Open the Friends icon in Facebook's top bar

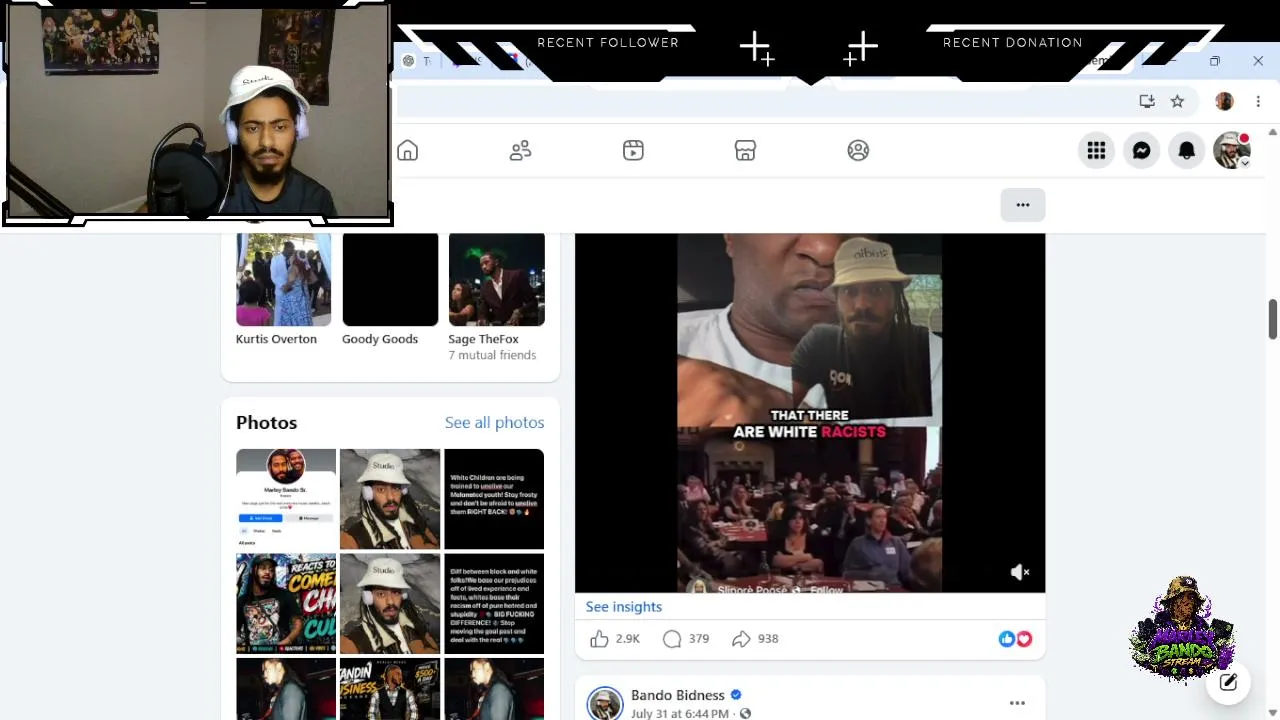coord(520,150)
